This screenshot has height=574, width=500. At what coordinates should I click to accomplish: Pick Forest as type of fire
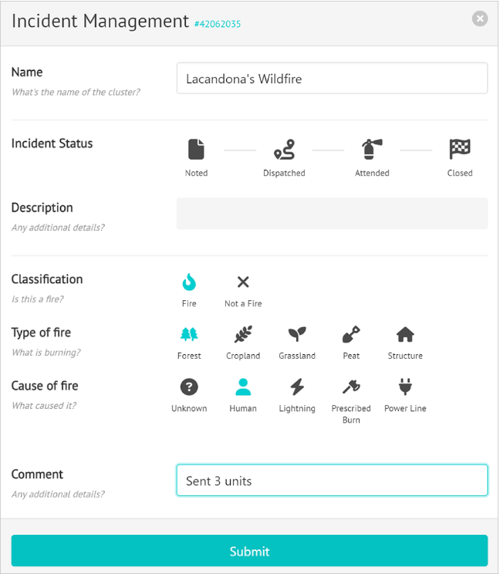click(189, 334)
